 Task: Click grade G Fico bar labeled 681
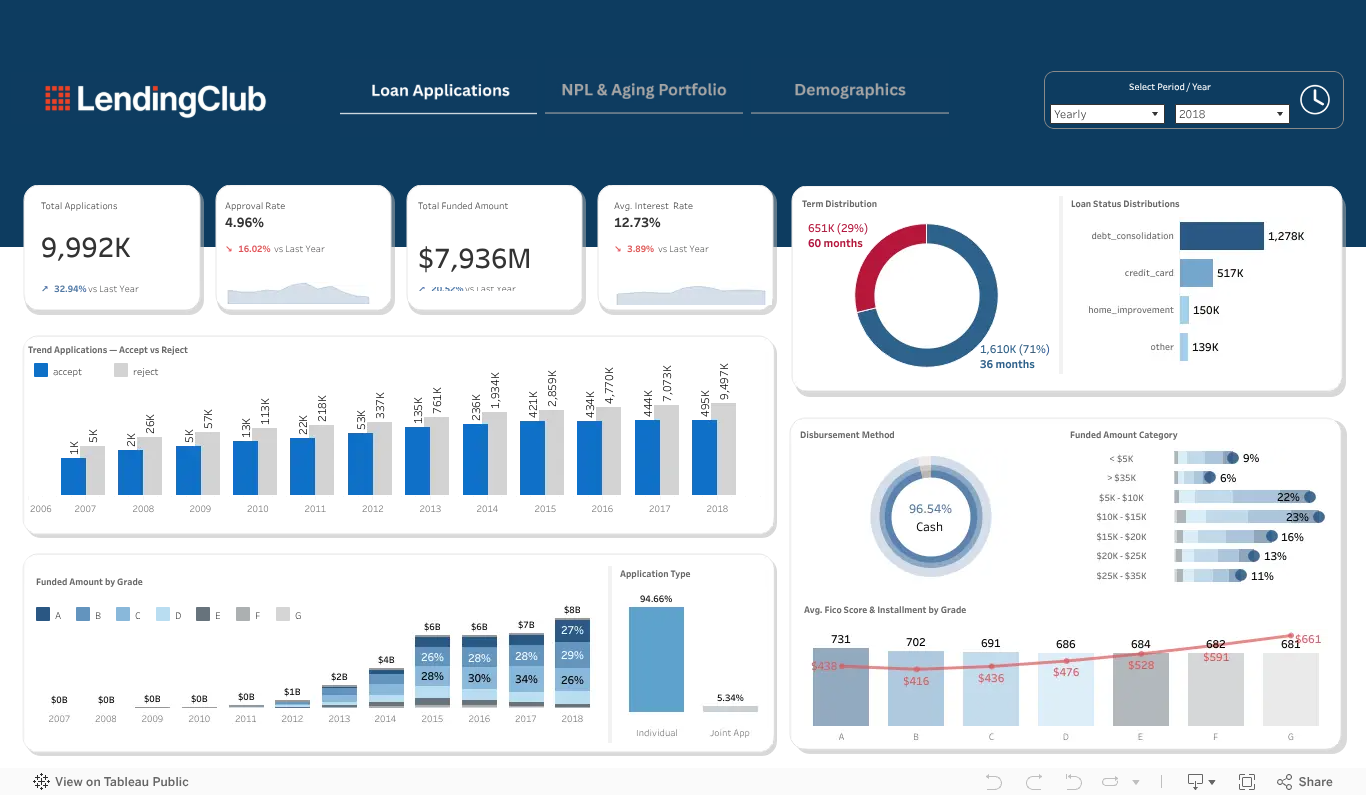tap(1291, 690)
